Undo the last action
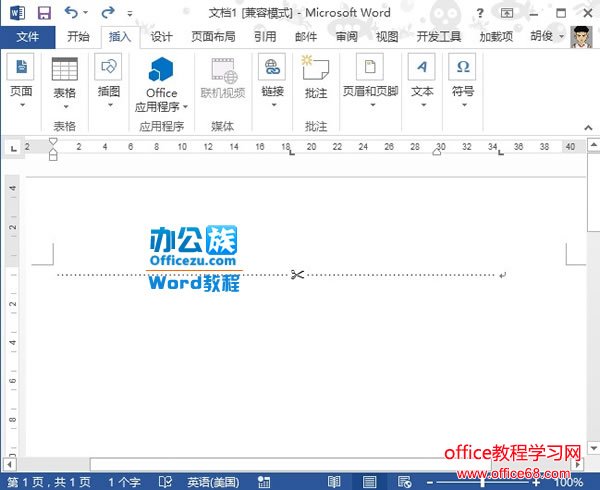Image resolution: width=600 pixels, height=490 pixels. click(x=71, y=13)
